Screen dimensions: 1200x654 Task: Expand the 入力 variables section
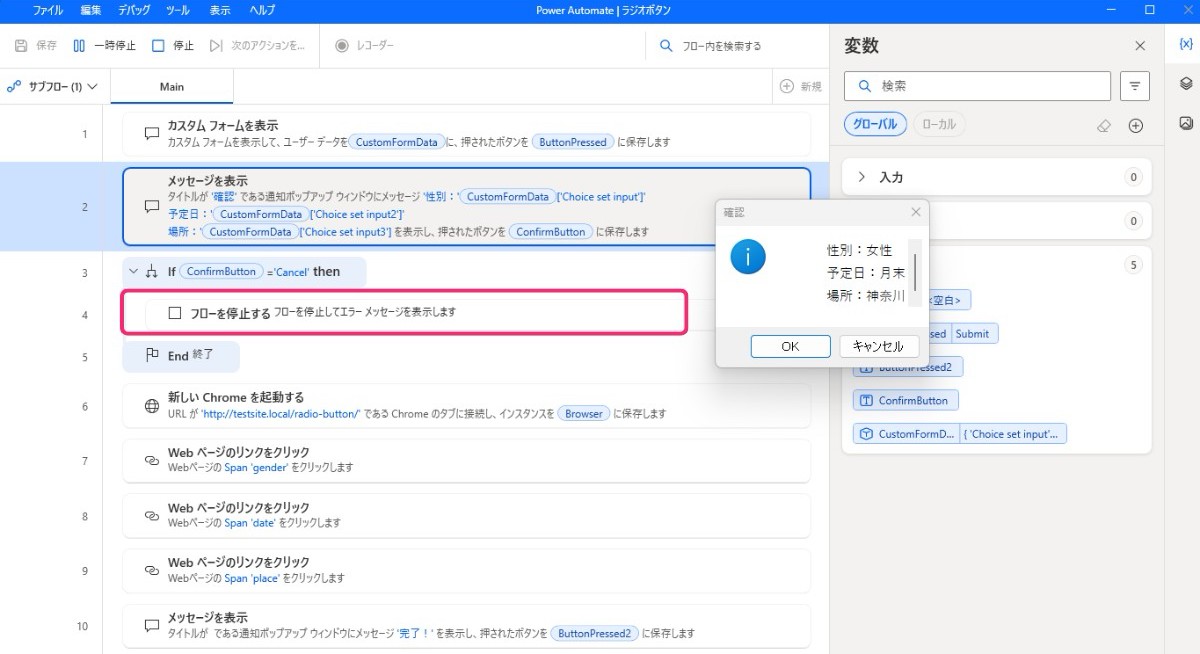pyautogui.click(x=862, y=177)
